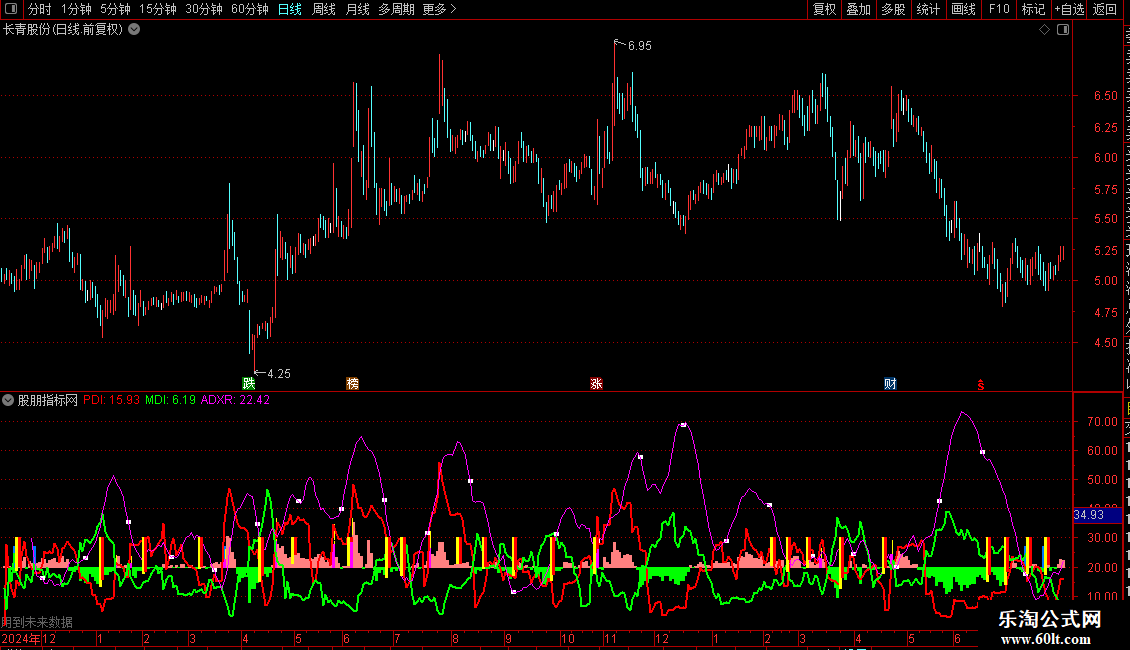Select the 15分钟 period
This screenshot has width=1130, height=650.
pyautogui.click(x=158, y=9)
